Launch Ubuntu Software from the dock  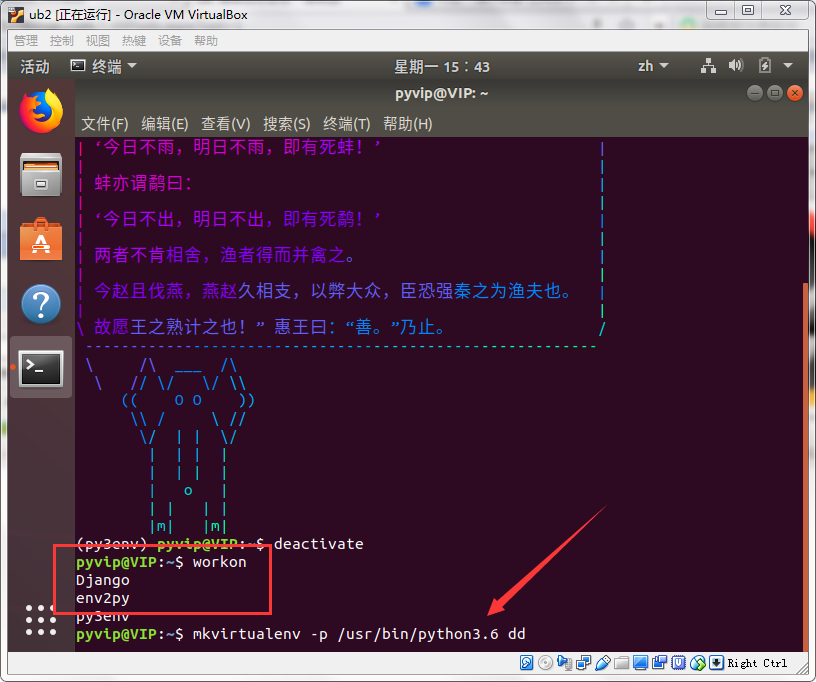(41, 239)
